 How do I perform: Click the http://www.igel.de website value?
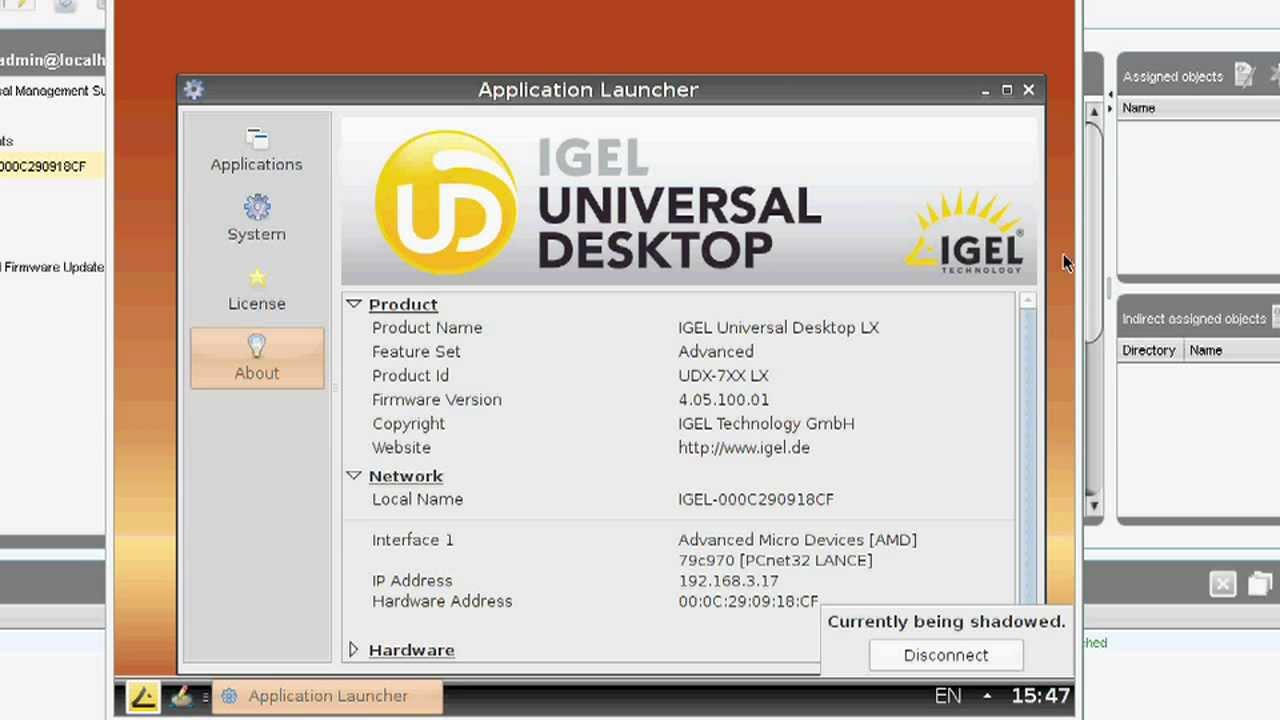744,448
